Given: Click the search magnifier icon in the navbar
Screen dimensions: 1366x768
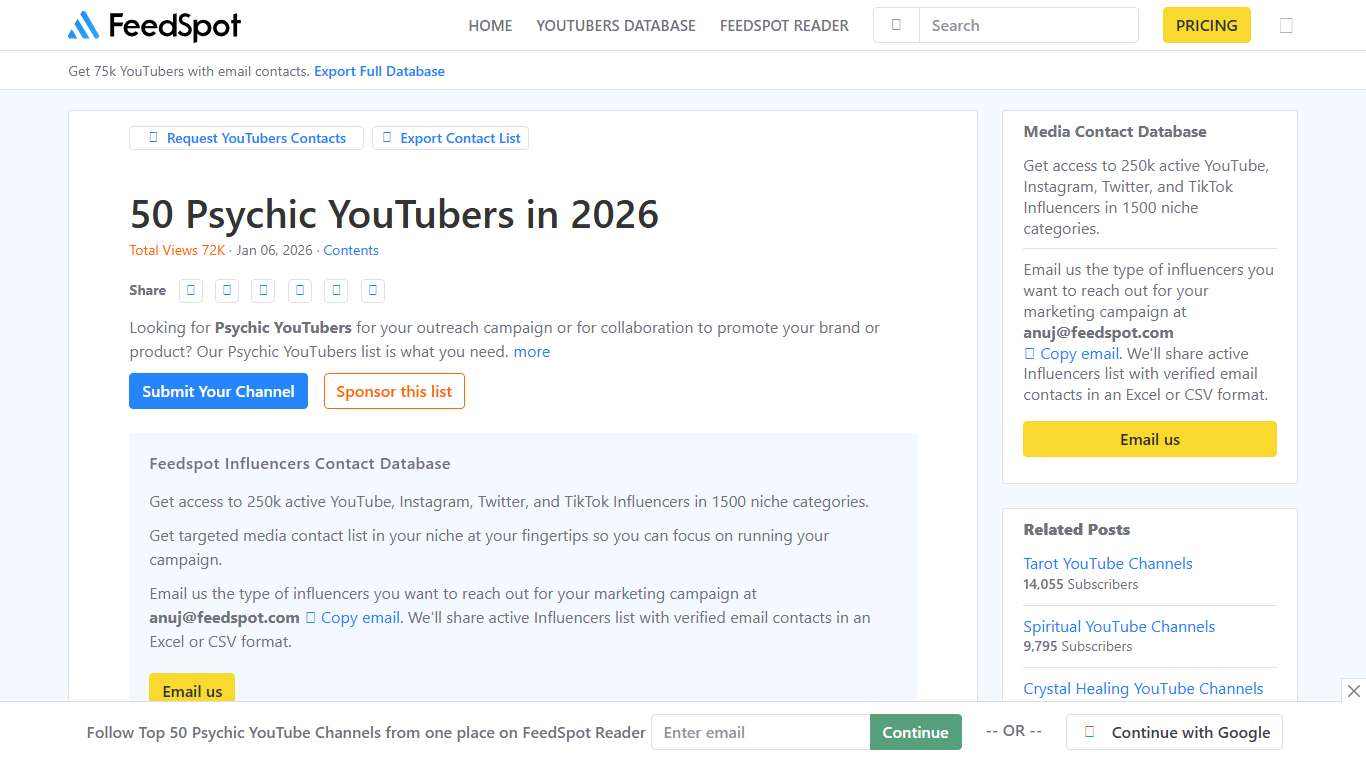Looking at the screenshot, I should point(895,25).
